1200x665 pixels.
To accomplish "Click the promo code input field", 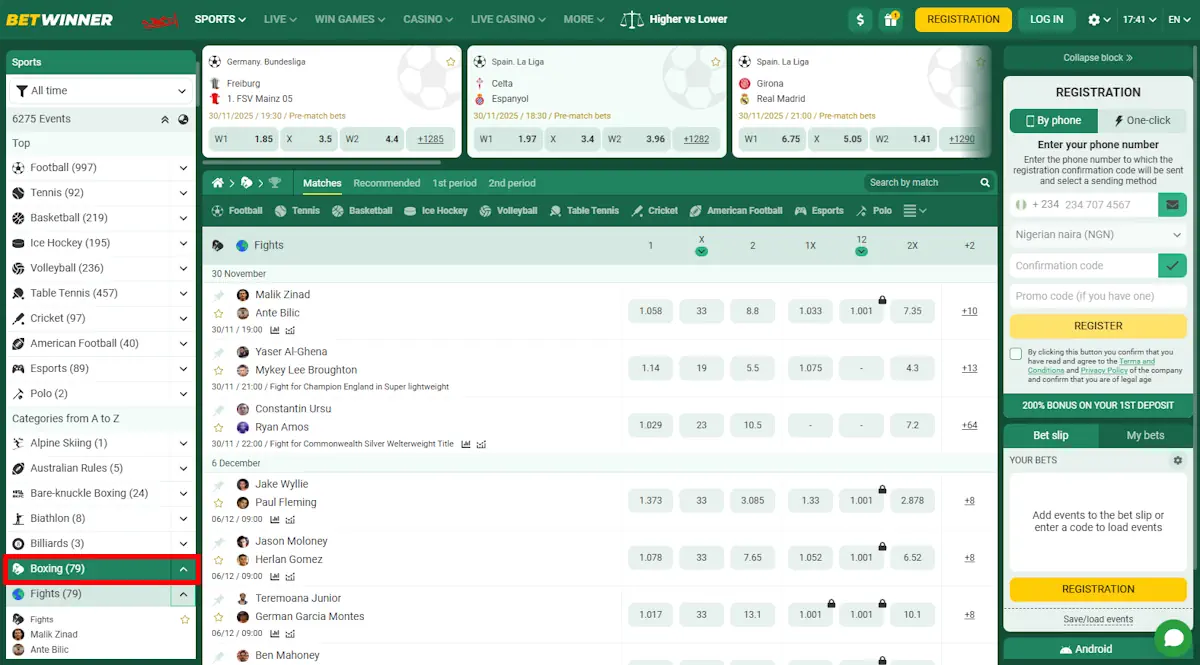I will [1097, 295].
